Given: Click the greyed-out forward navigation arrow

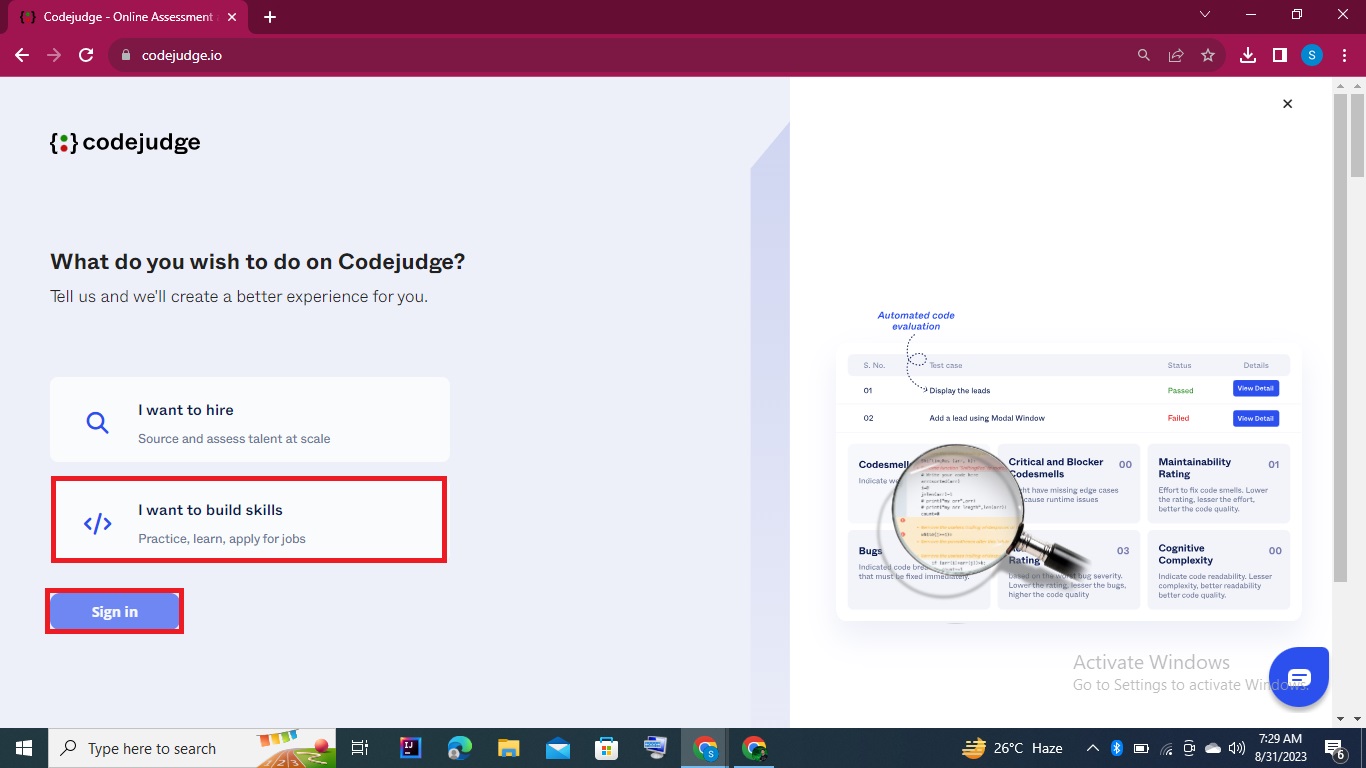Looking at the screenshot, I should (x=54, y=56).
